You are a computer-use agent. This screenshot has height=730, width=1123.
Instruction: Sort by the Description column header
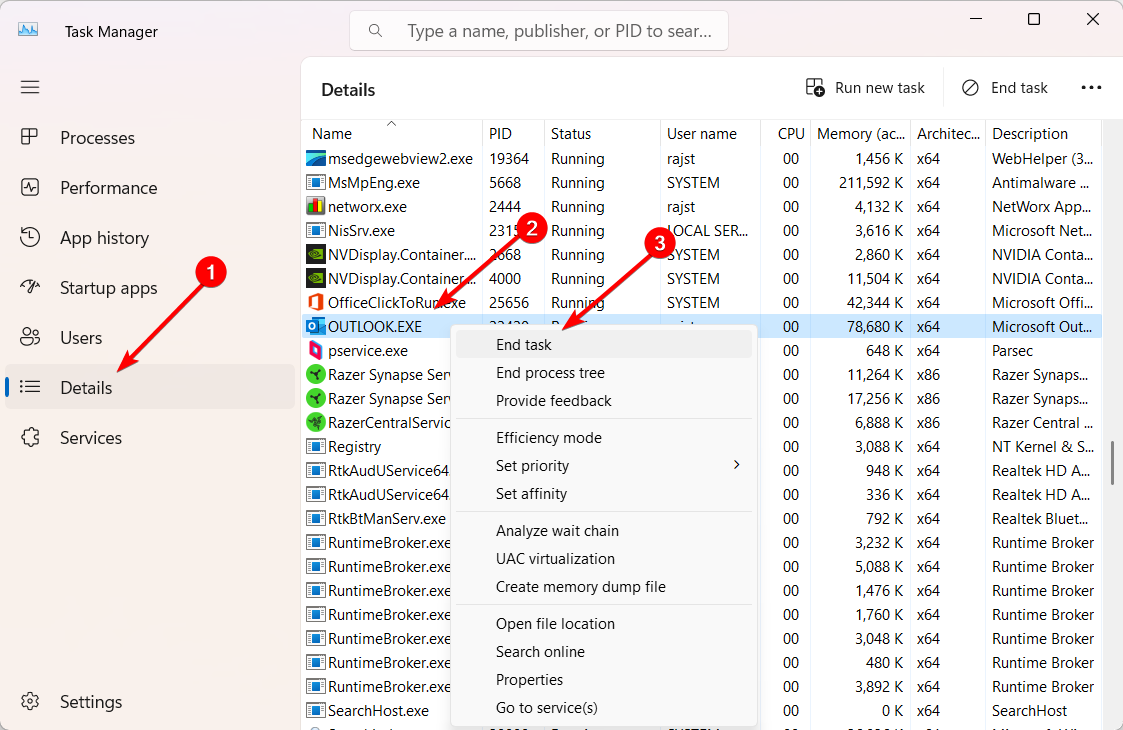pyautogui.click(x=1042, y=133)
